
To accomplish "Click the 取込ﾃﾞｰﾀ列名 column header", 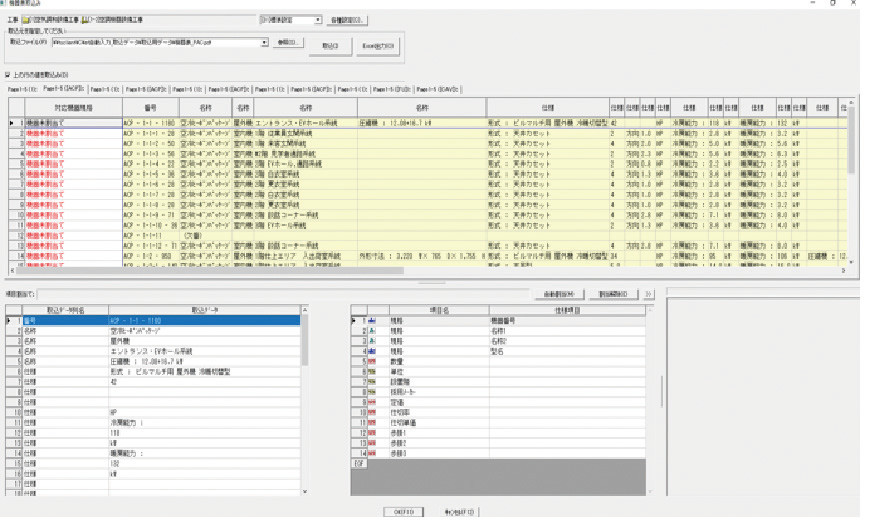I will pyautogui.click(x=65, y=310).
